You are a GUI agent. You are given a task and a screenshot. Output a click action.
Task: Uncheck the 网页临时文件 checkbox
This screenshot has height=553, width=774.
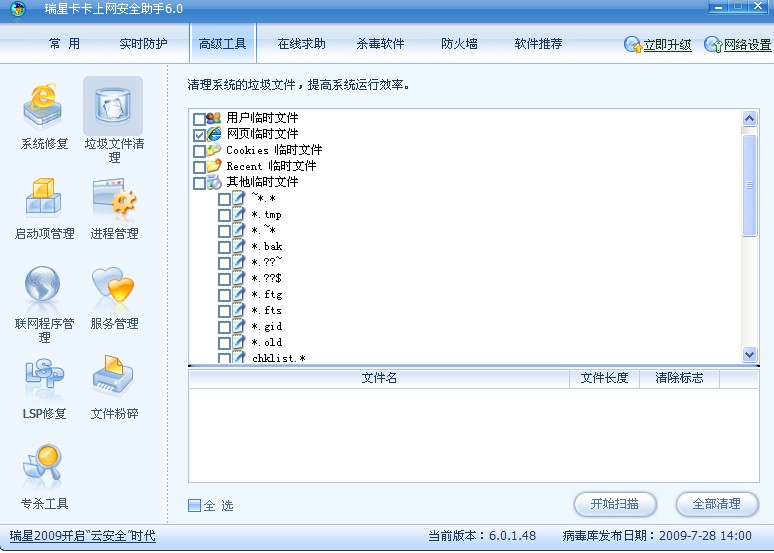pyautogui.click(x=199, y=135)
